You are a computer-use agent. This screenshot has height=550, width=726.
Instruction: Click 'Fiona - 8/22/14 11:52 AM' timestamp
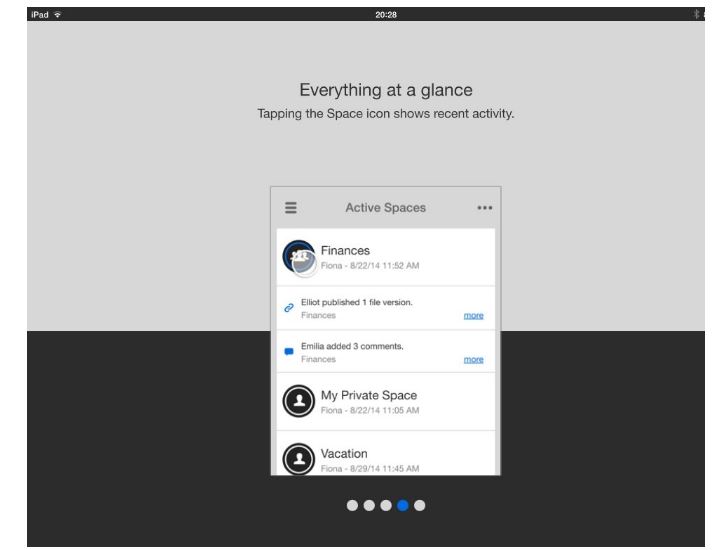(370, 266)
